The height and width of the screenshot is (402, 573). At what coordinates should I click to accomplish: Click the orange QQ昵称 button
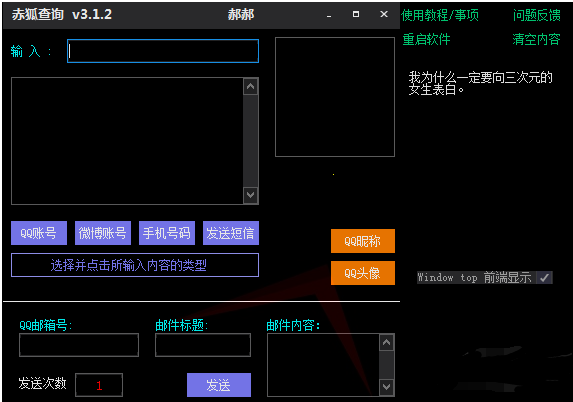pyautogui.click(x=363, y=241)
